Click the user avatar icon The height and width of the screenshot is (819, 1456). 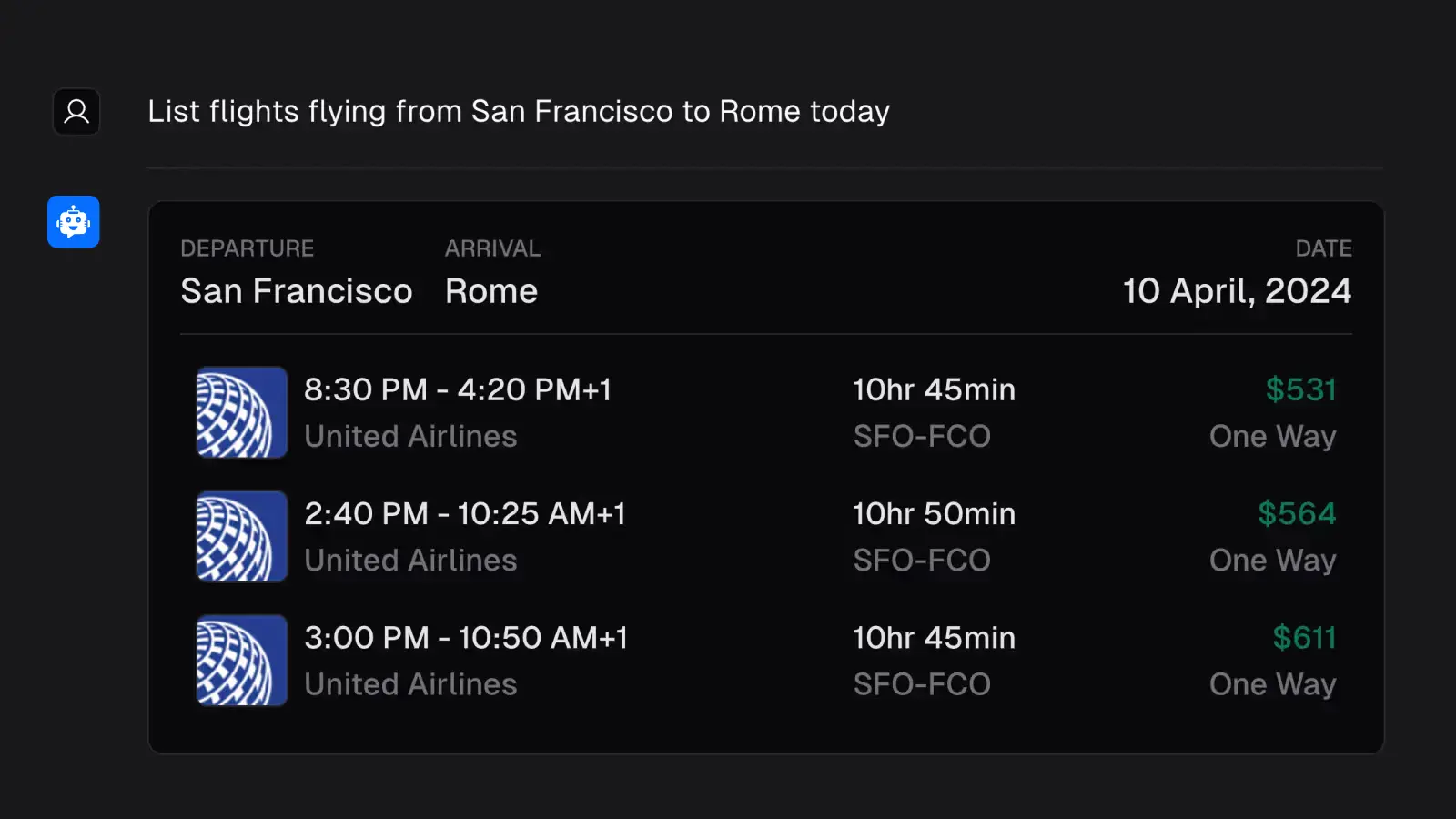76,112
